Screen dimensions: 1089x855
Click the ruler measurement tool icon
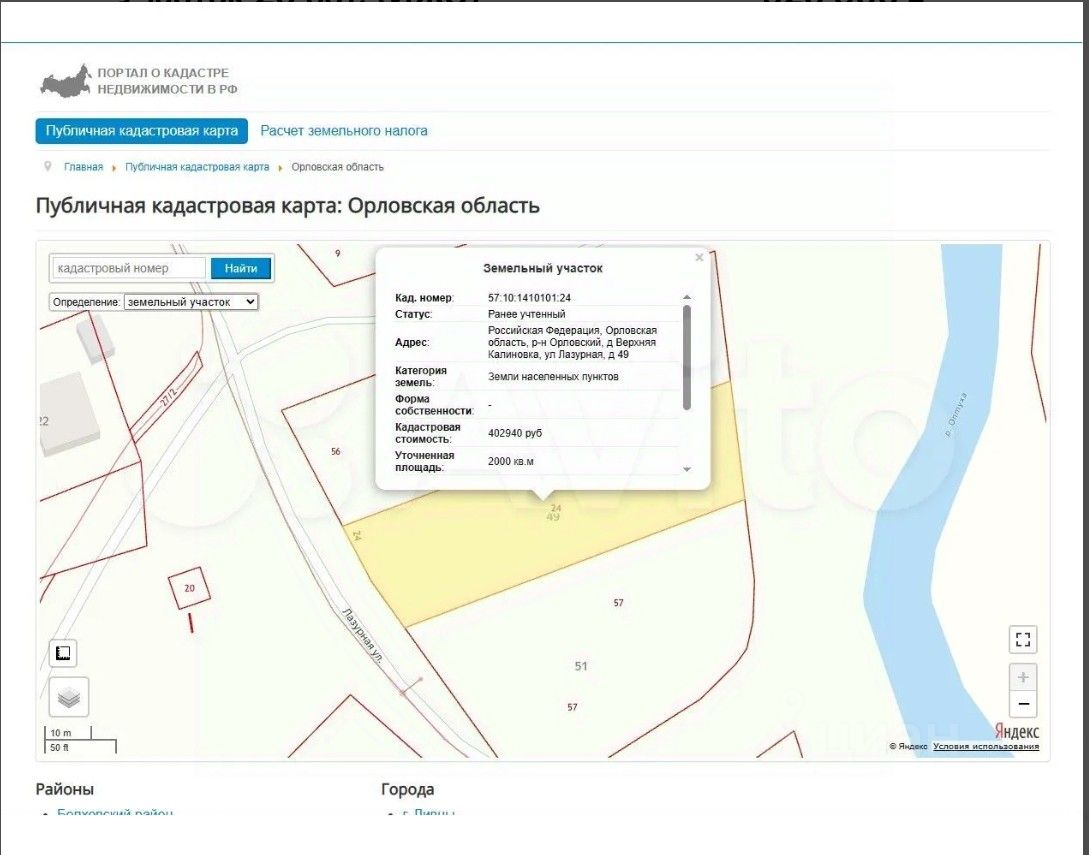[63, 653]
